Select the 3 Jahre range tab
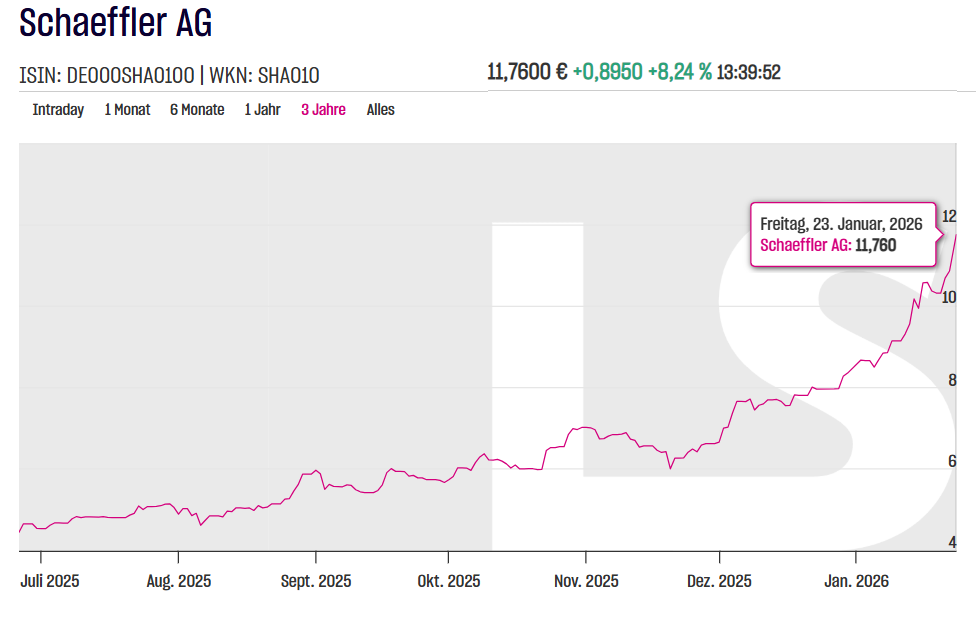 click(x=323, y=110)
